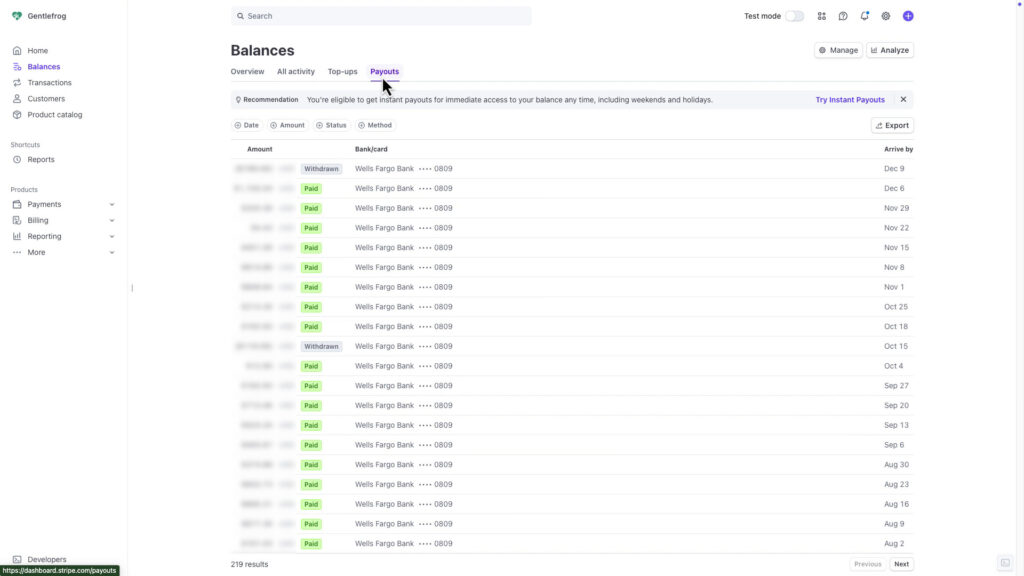Open your profile avatar menu
The height and width of the screenshot is (576, 1024).
pyautogui.click(x=908, y=15)
